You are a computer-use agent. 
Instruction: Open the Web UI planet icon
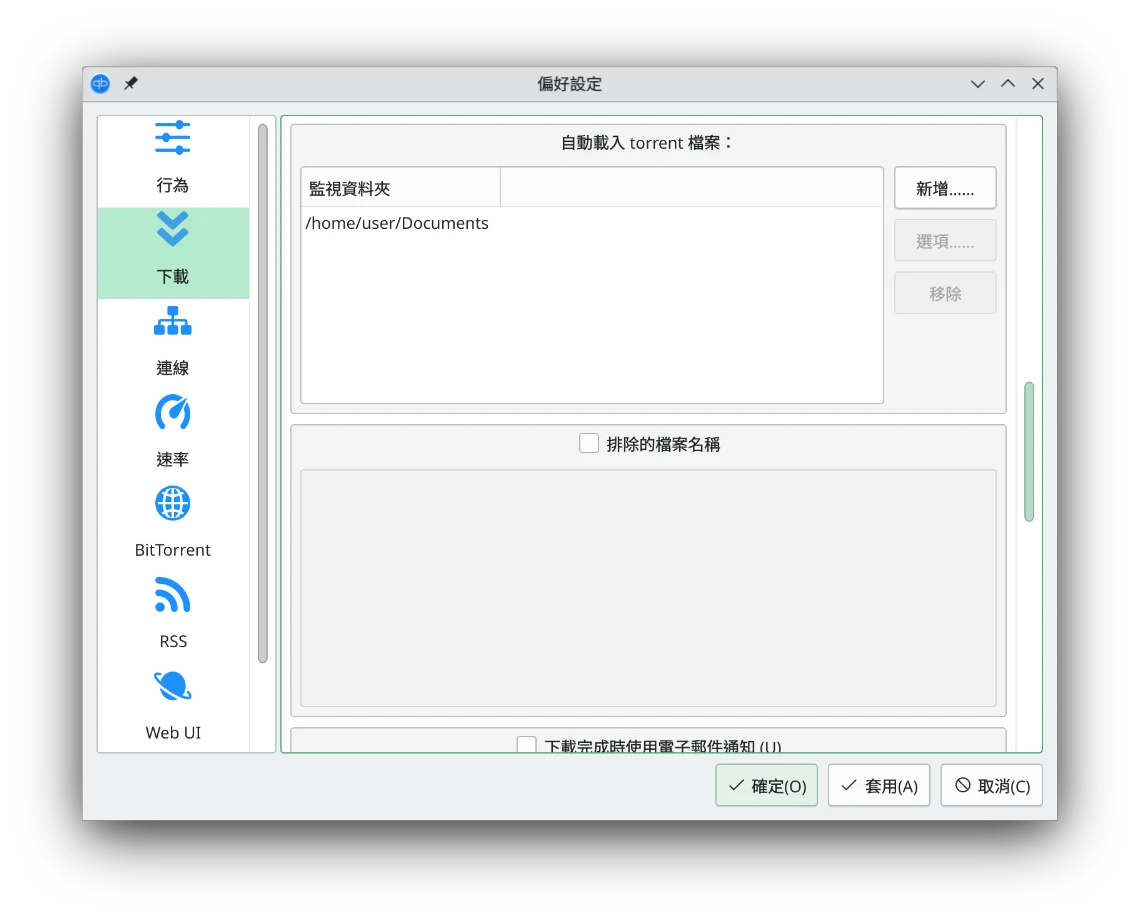pos(172,685)
